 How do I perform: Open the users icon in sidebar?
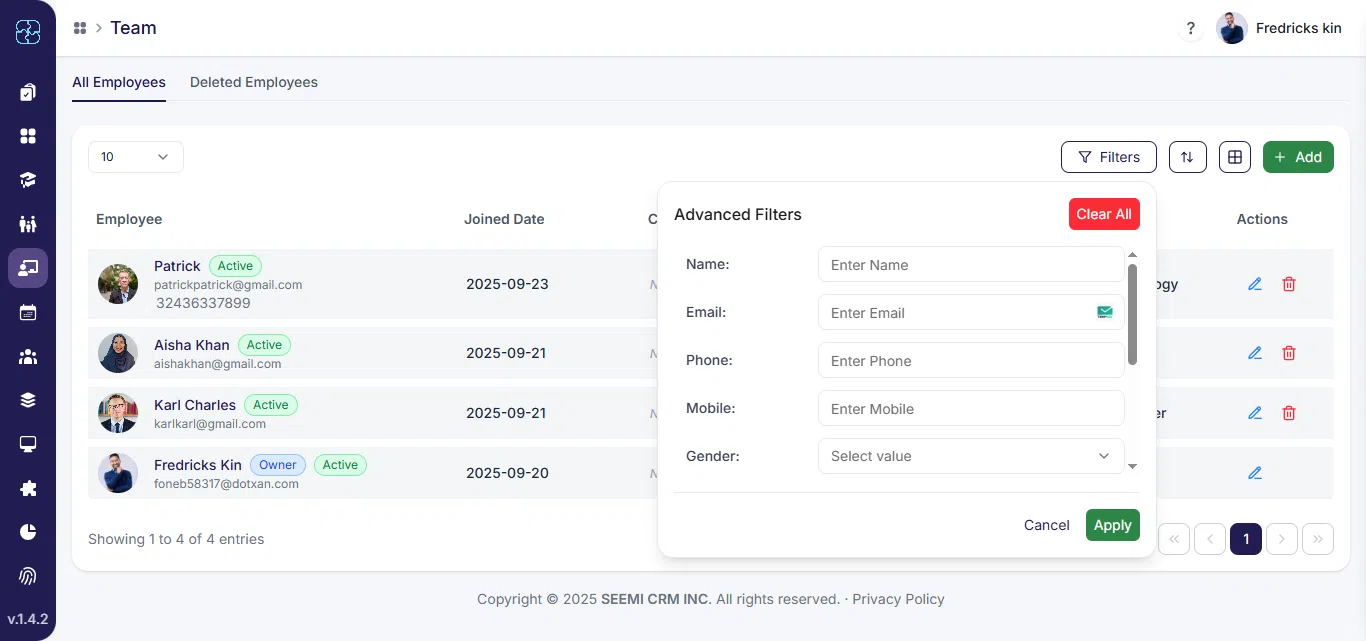(28, 356)
